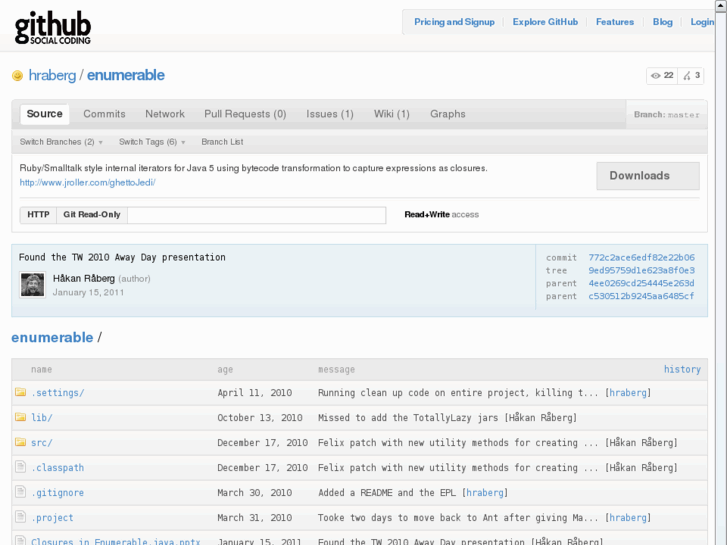Open the .settings/ folder

pyautogui.click(x=57, y=393)
